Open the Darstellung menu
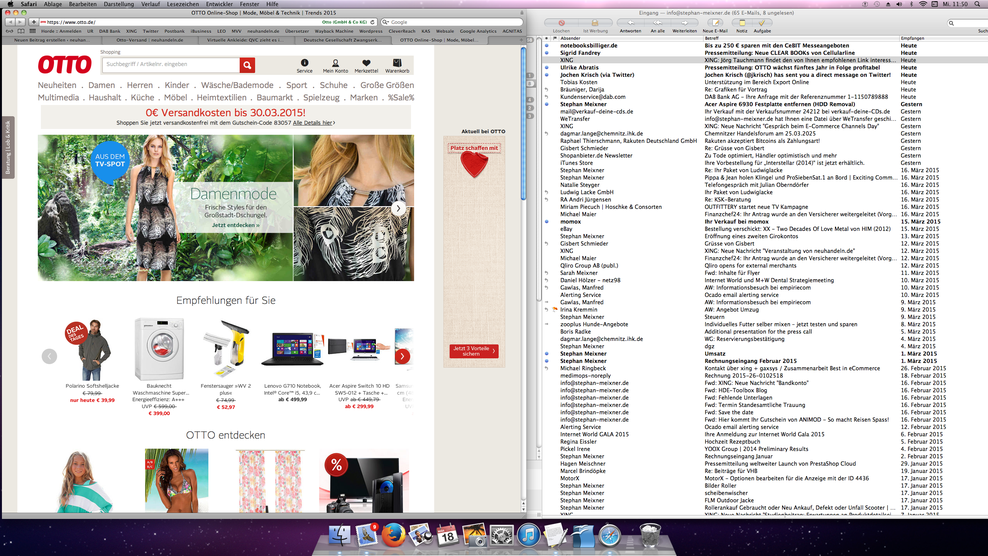Viewport: 988px width, 556px height. [118, 4]
